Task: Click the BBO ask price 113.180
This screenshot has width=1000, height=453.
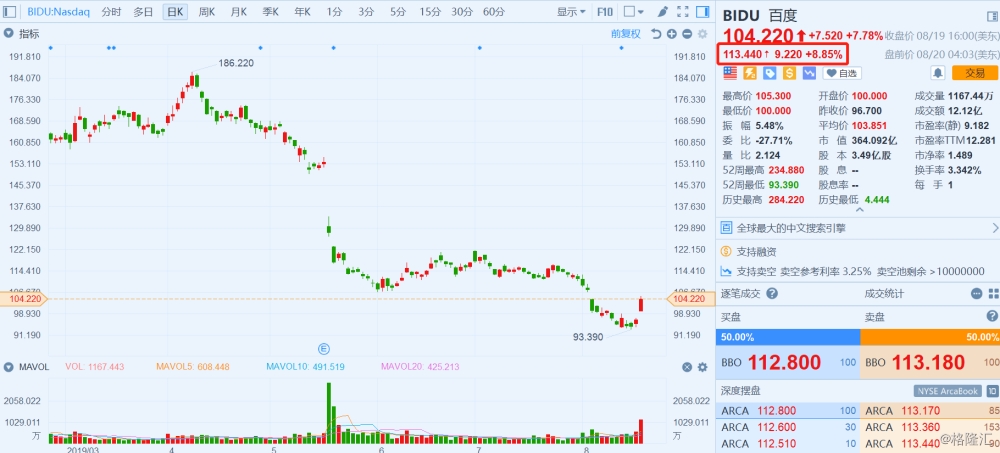Action: coord(927,362)
